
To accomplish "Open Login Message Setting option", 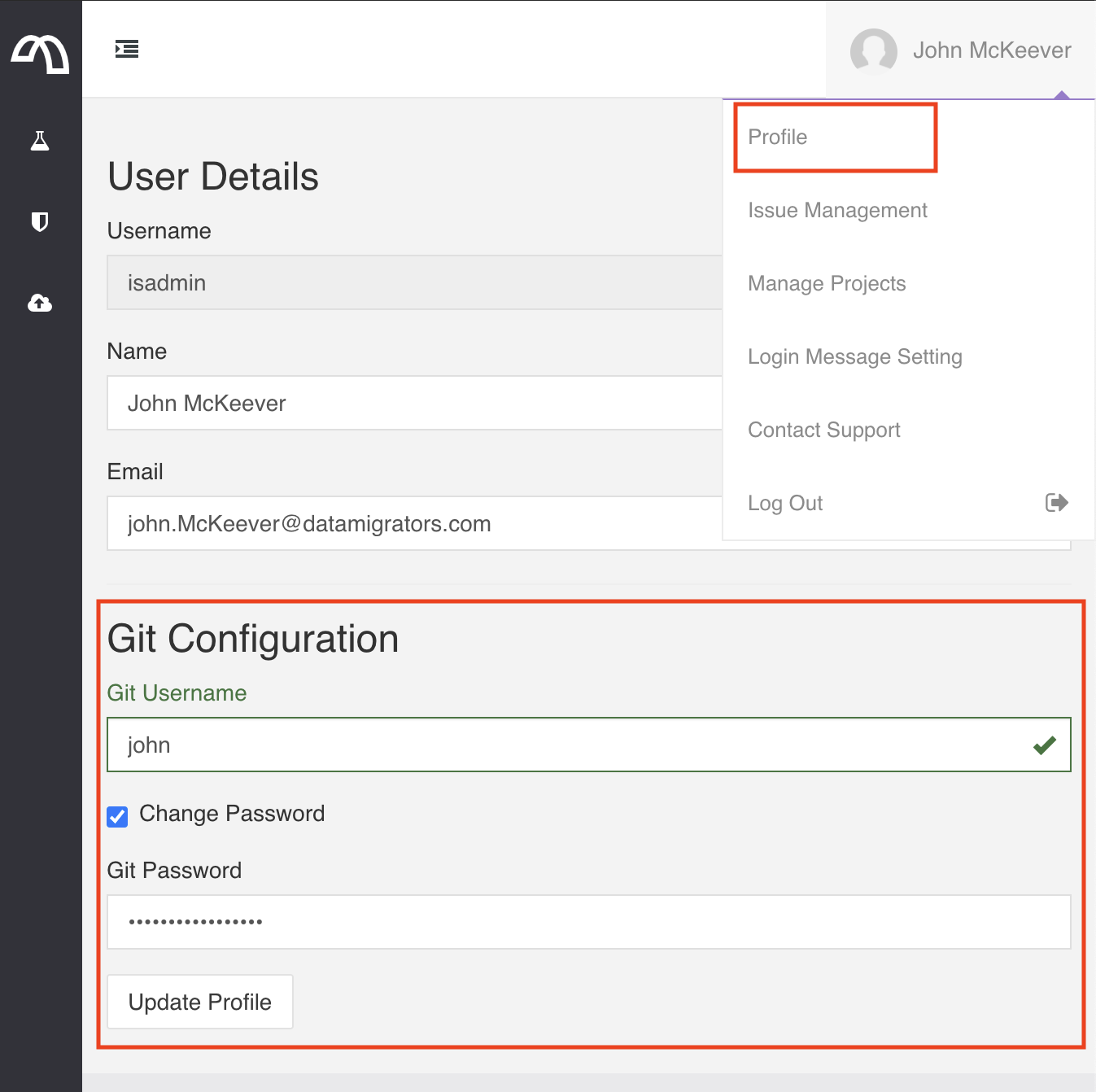I will click(x=854, y=357).
